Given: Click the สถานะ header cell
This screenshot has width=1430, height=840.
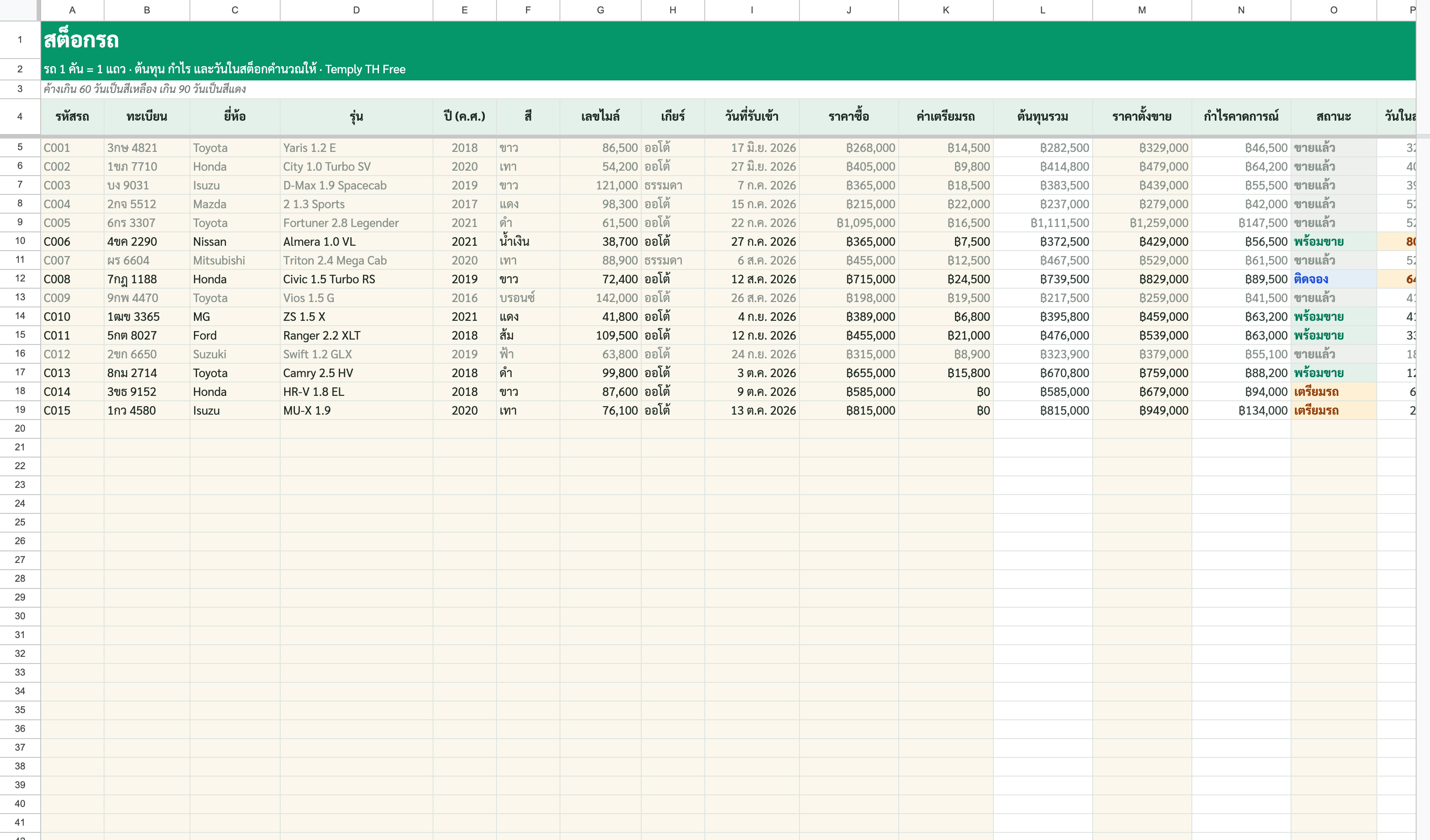Looking at the screenshot, I should 1333,116.
